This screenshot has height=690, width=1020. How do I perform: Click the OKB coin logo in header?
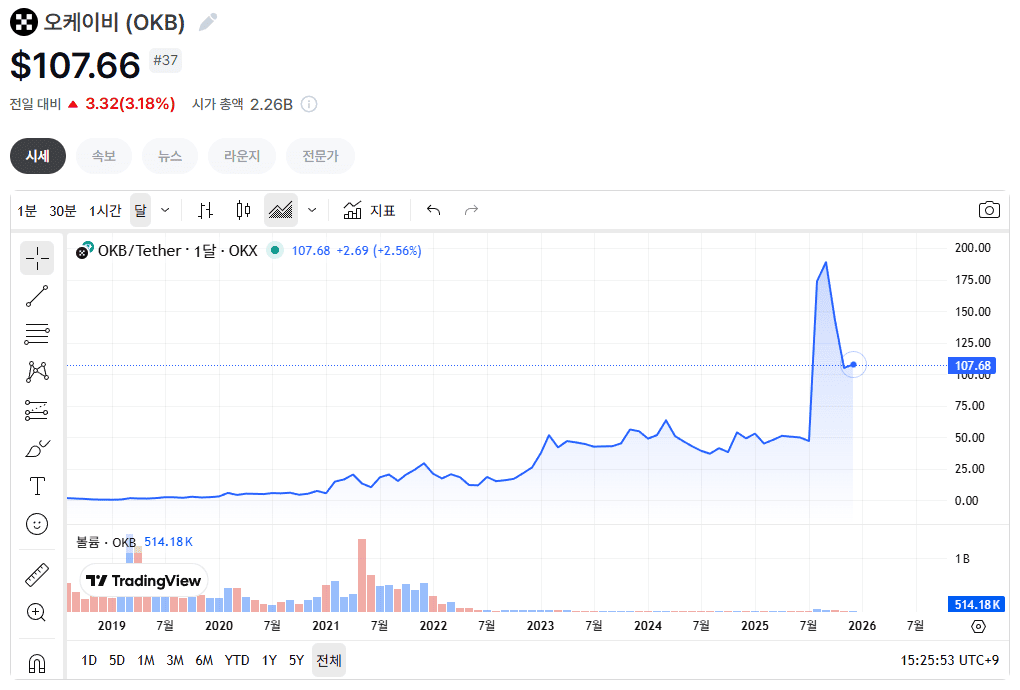pos(23,23)
